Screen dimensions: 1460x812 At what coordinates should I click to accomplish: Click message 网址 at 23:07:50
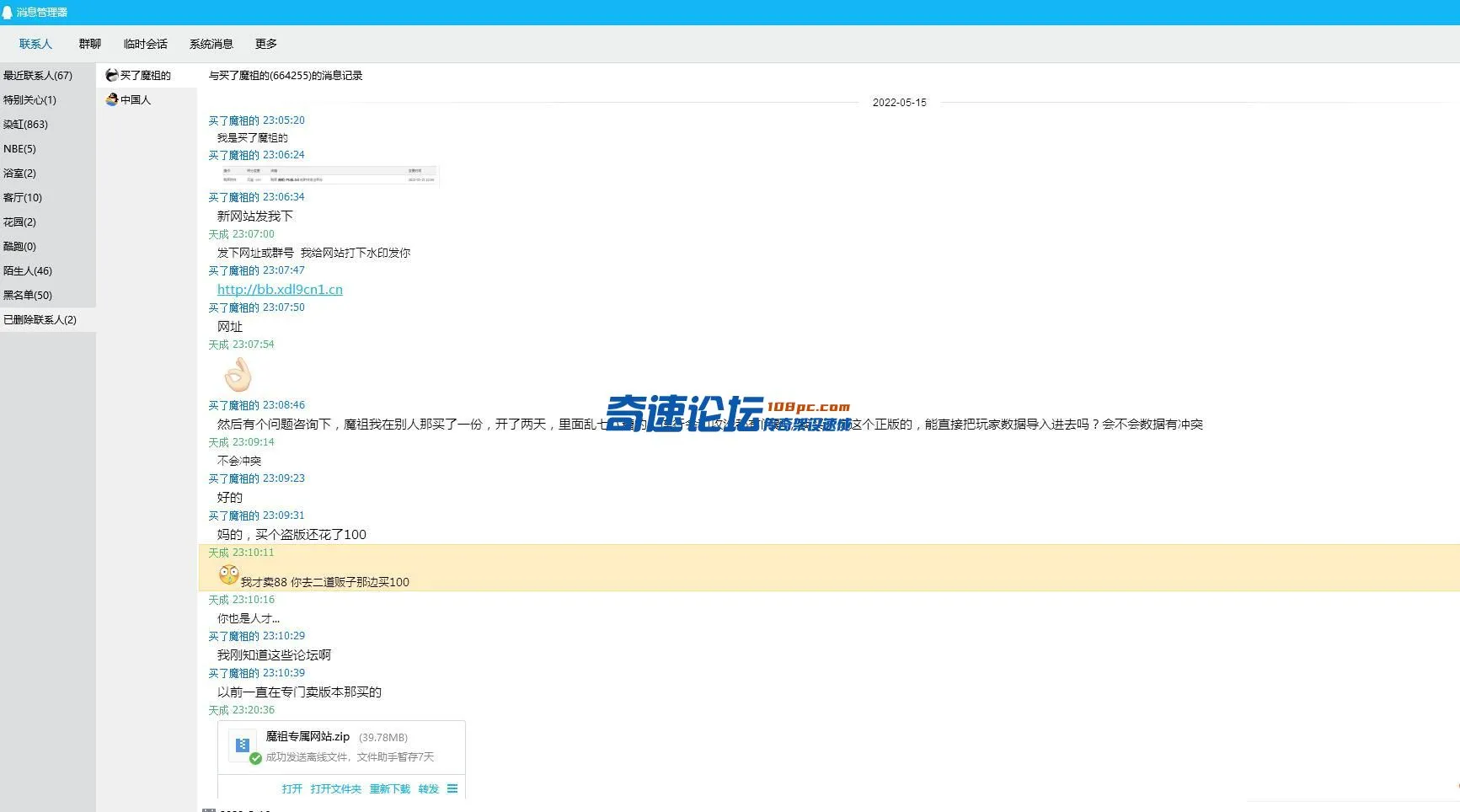click(x=229, y=326)
